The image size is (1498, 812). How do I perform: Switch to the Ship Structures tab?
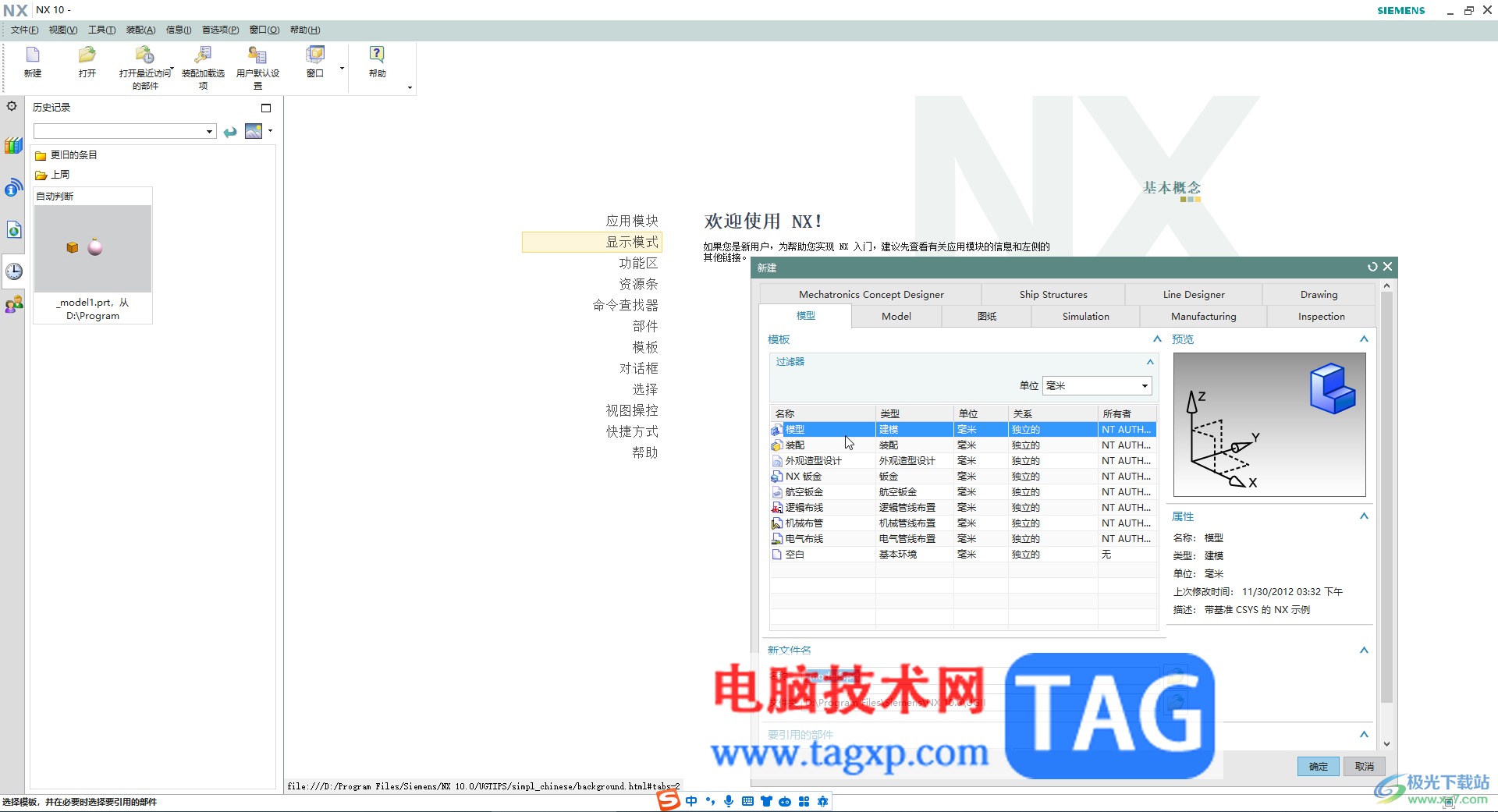pyautogui.click(x=1053, y=294)
